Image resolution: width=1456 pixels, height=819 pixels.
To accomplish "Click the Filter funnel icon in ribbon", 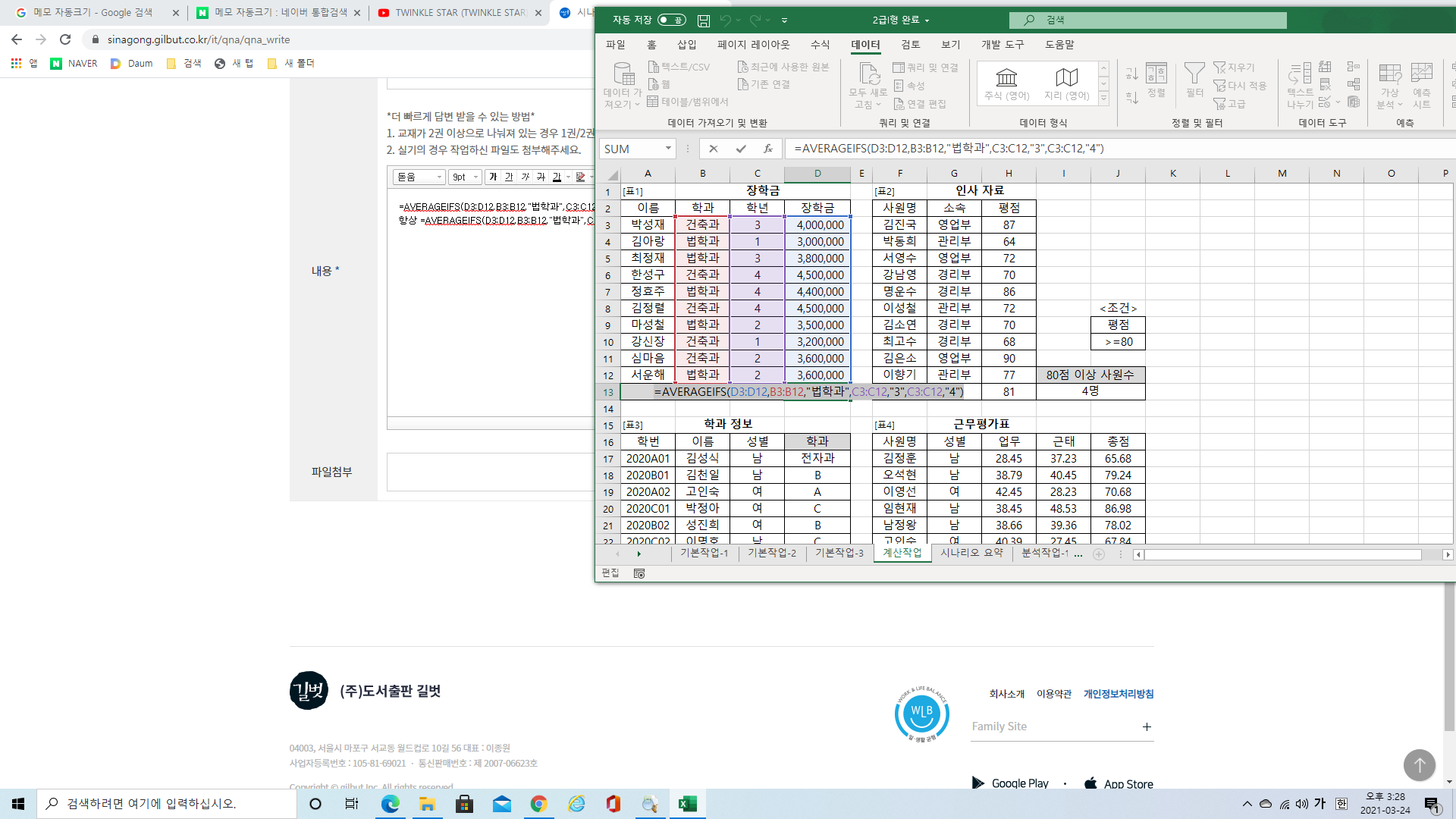I will [x=1194, y=75].
